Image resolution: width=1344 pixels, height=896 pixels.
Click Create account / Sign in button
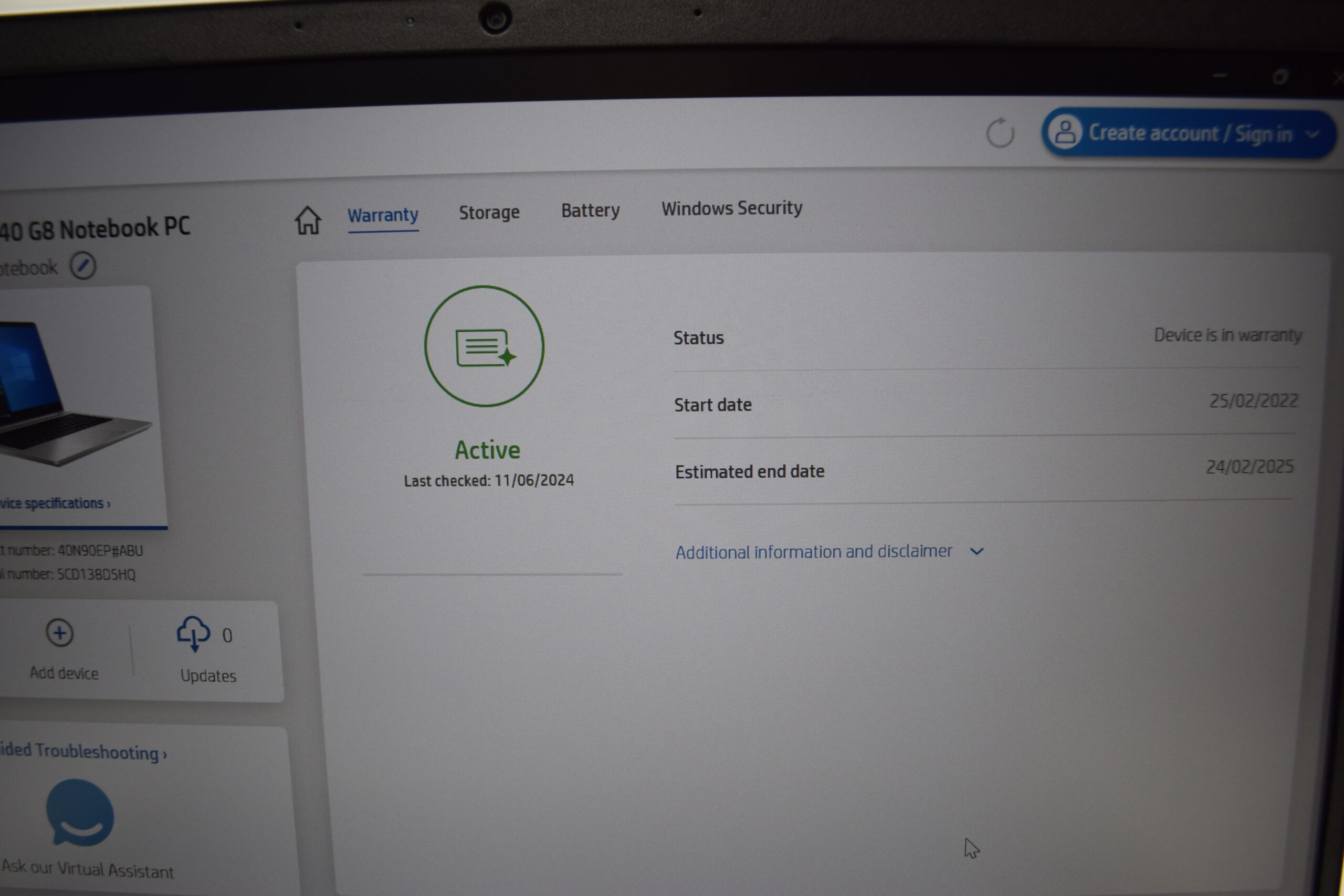point(1189,133)
